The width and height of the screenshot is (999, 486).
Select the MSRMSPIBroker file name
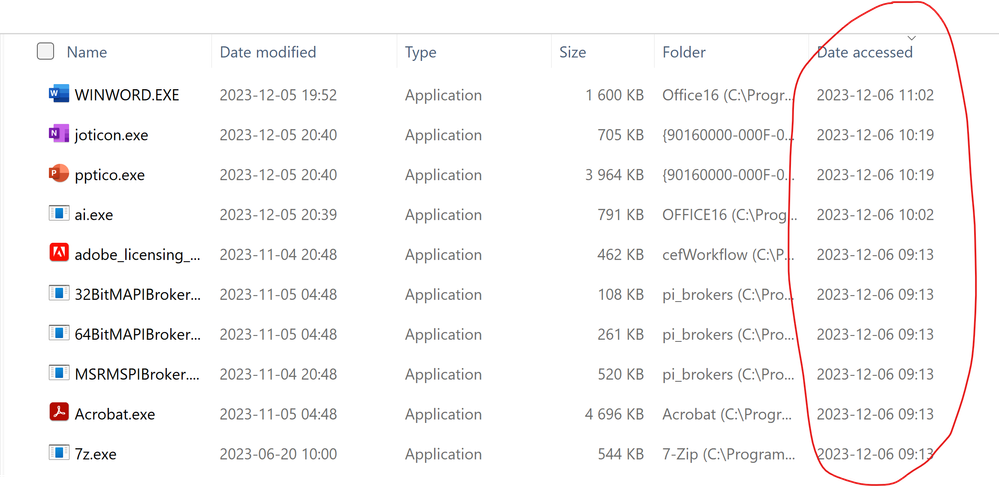click(137, 374)
